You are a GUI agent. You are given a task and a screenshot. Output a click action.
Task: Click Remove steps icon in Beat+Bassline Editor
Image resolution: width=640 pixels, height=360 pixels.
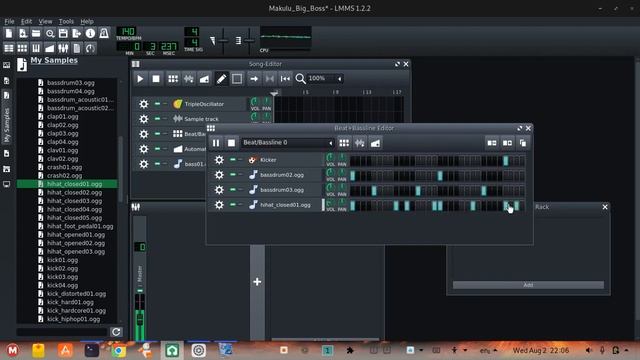click(492, 143)
